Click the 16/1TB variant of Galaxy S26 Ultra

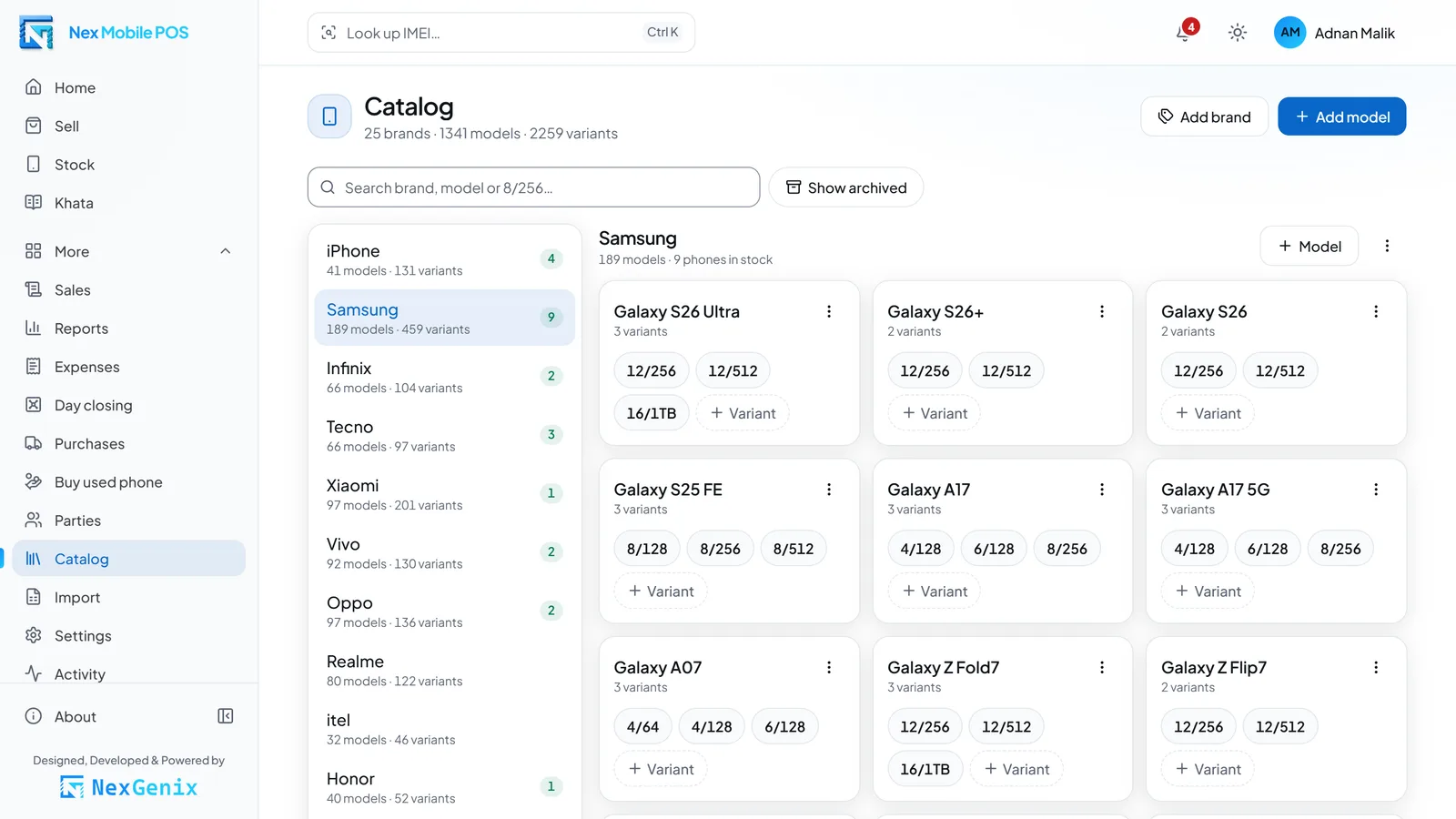click(x=652, y=413)
